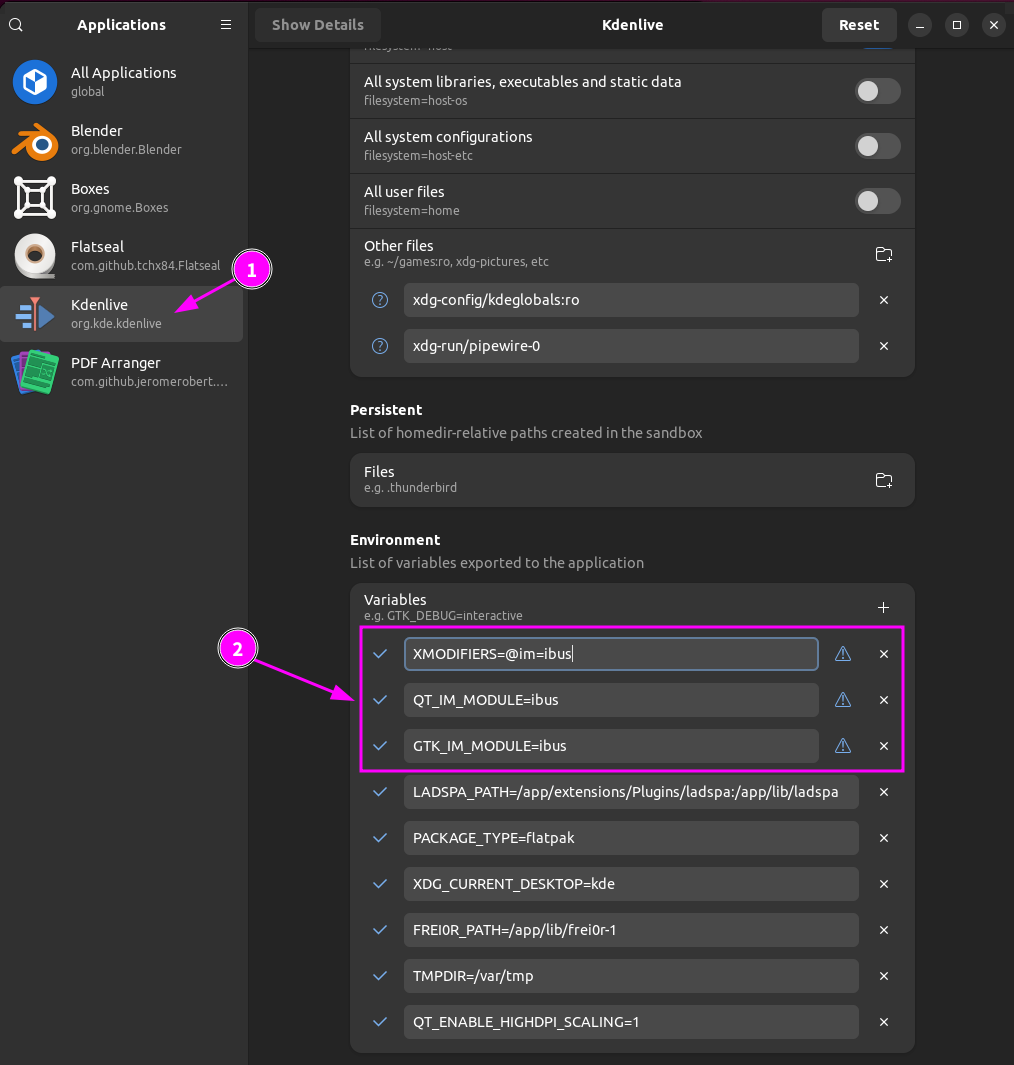Remove the PACKAGE_TYPE=flatpak variable
1014x1065 pixels.
coord(884,838)
